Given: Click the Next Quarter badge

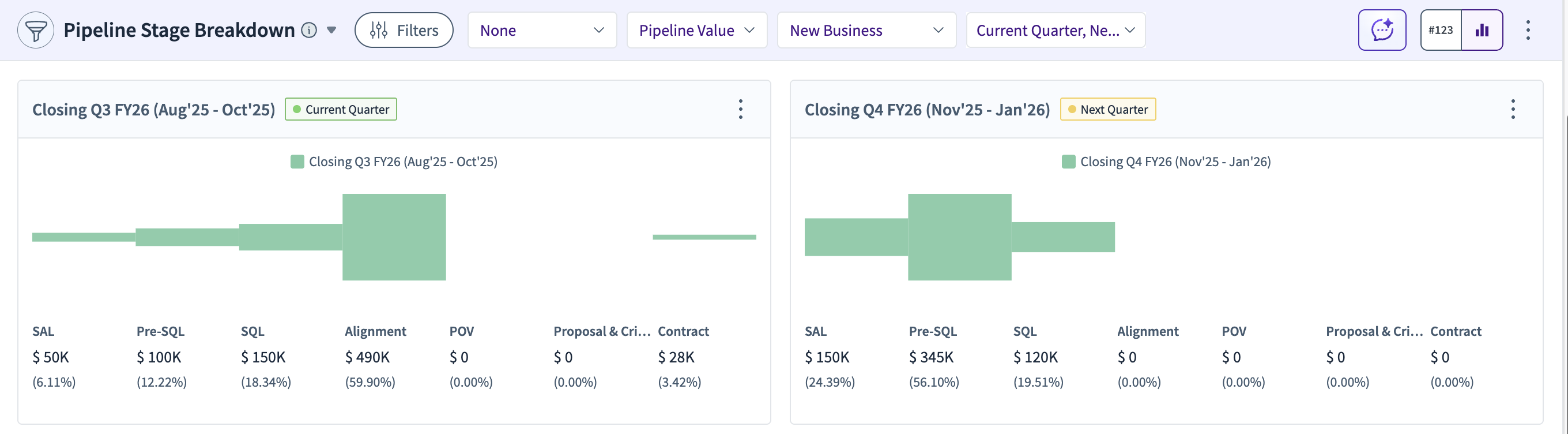Looking at the screenshot, I should (1108, 109).
